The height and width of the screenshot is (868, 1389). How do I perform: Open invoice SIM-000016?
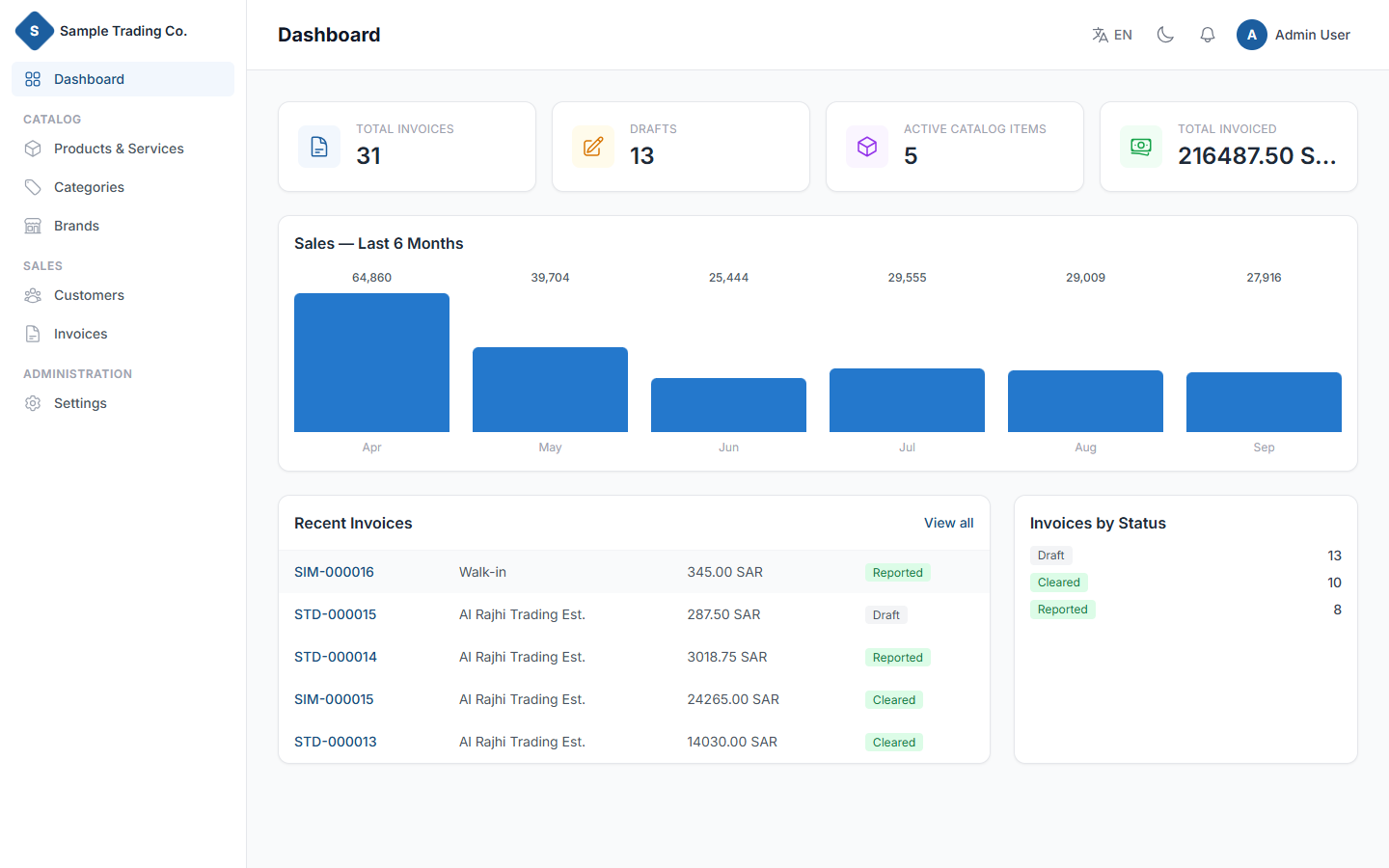(334, 572)
